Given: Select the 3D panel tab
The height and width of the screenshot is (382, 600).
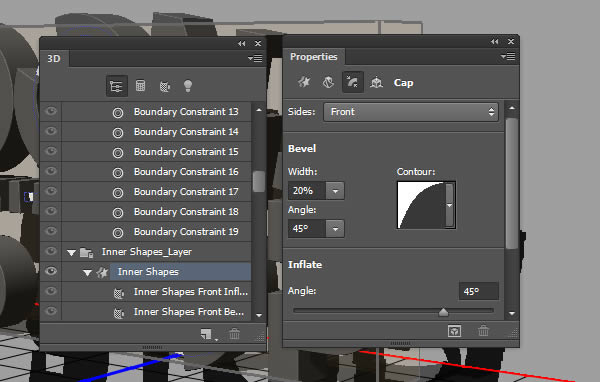Looking at the screenshot, I should [x=54, y=59].
